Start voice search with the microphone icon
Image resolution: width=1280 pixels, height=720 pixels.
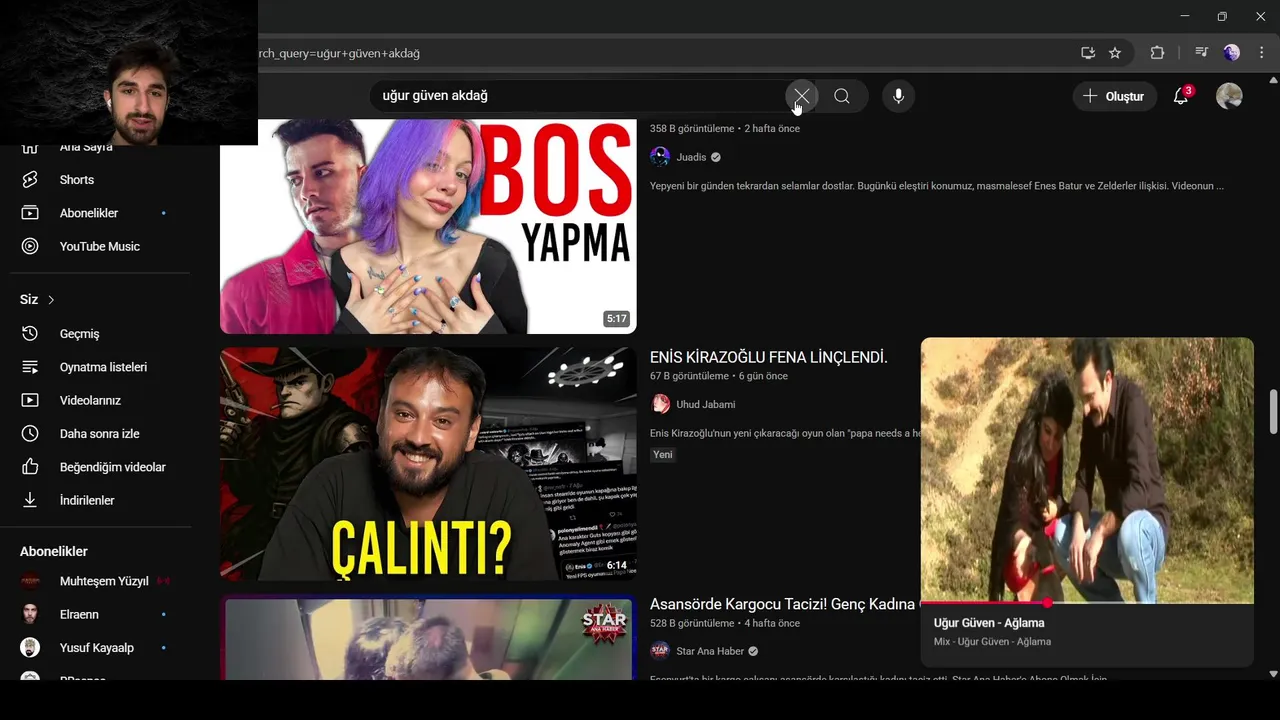(x=898, y=96)
